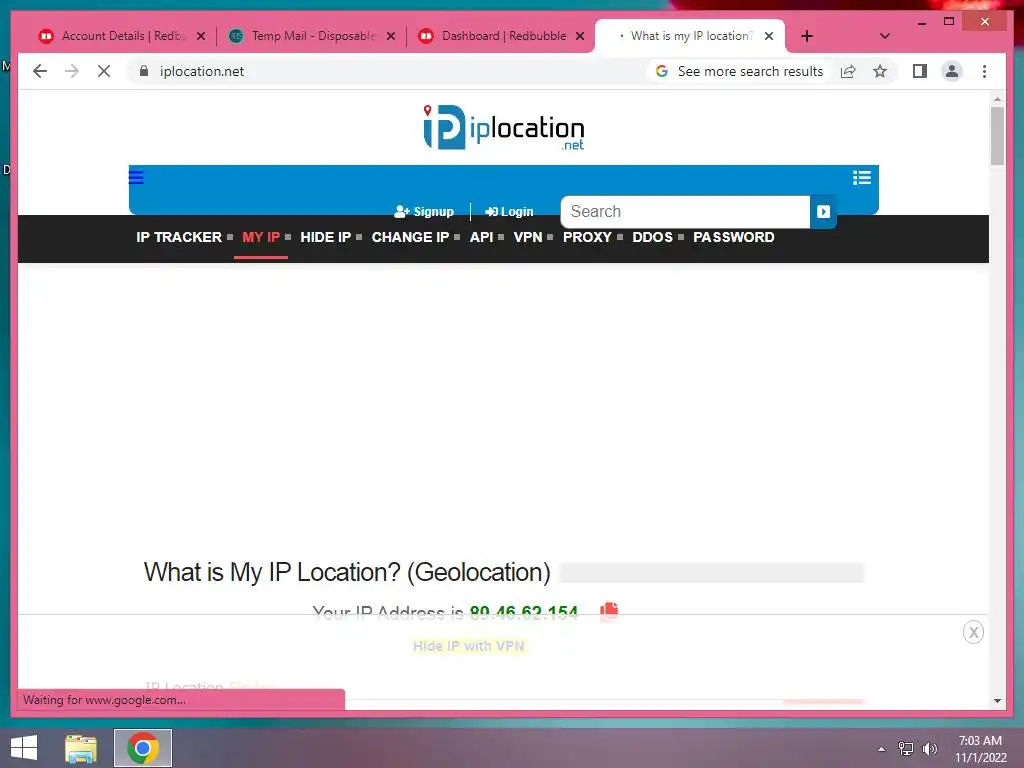Open the VPN menu item
The image size is (1024, 768).
pyautogui.click(x=528, y=237)
